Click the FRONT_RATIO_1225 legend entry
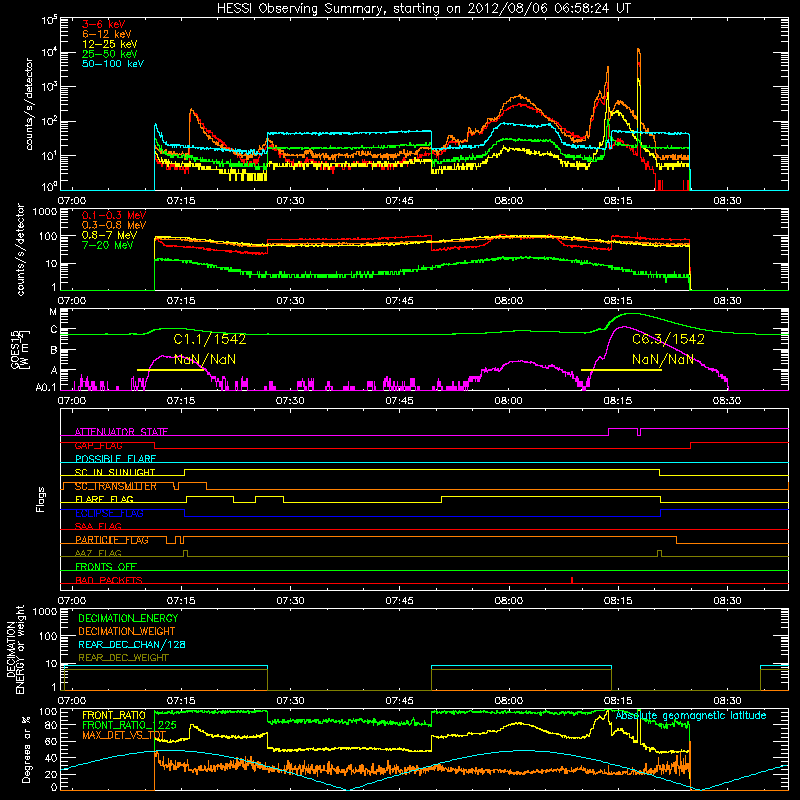The width and height of the screenshot is (800, 800). [x=129, y=726]
